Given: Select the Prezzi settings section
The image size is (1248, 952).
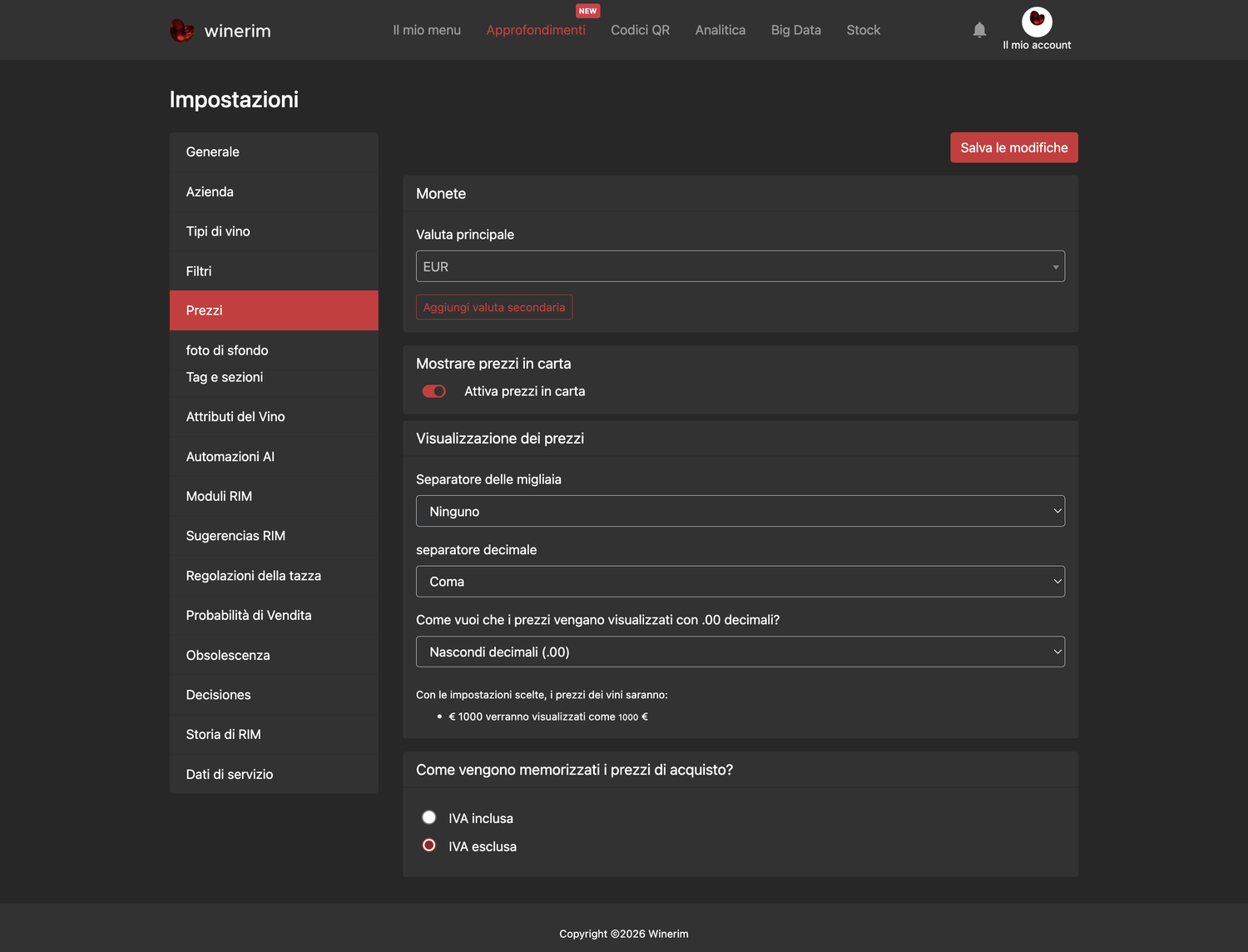Looking at the screenshot, I should (274, 310).
